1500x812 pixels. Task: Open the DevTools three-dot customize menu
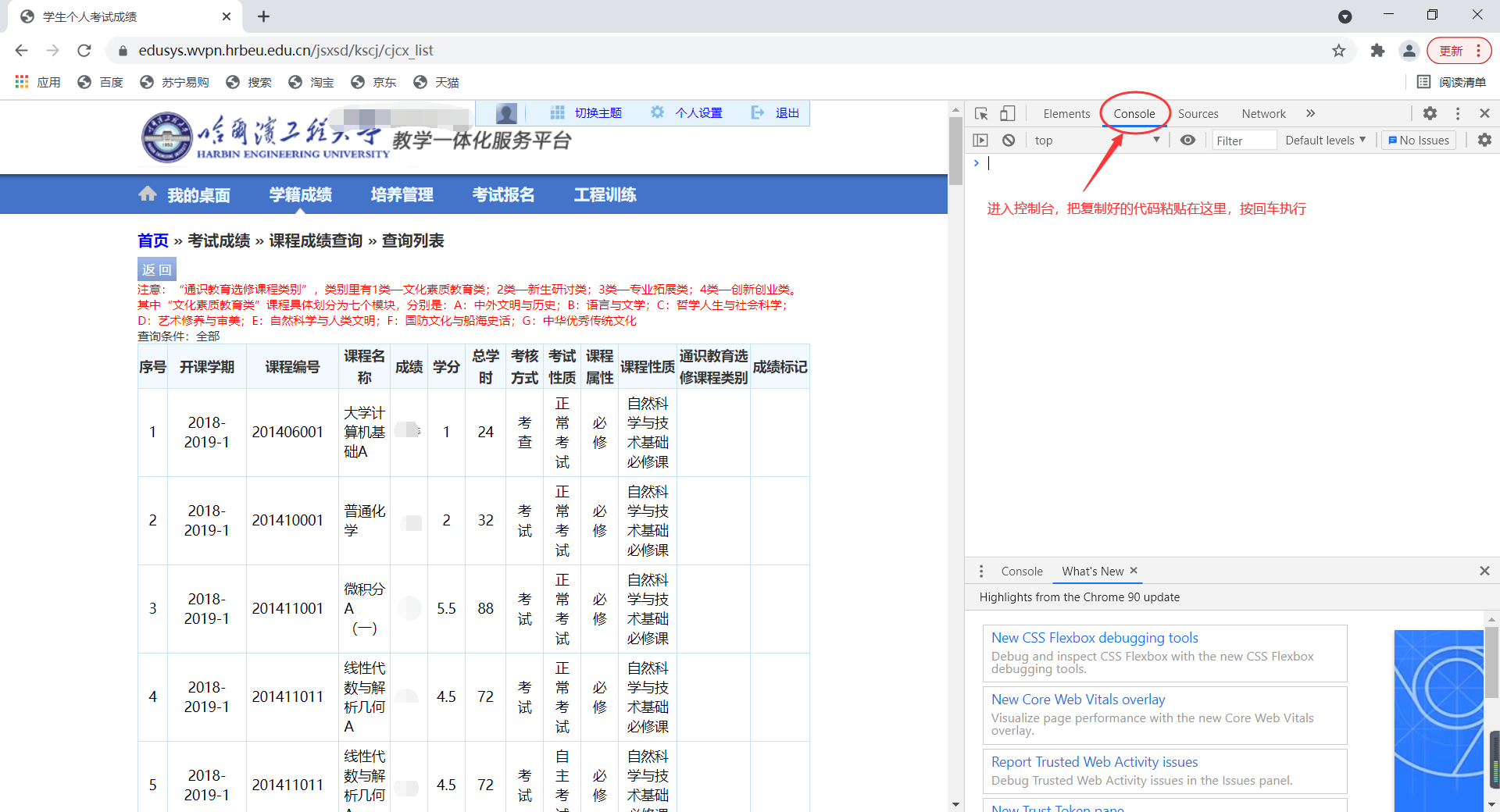pos(1457,113)
